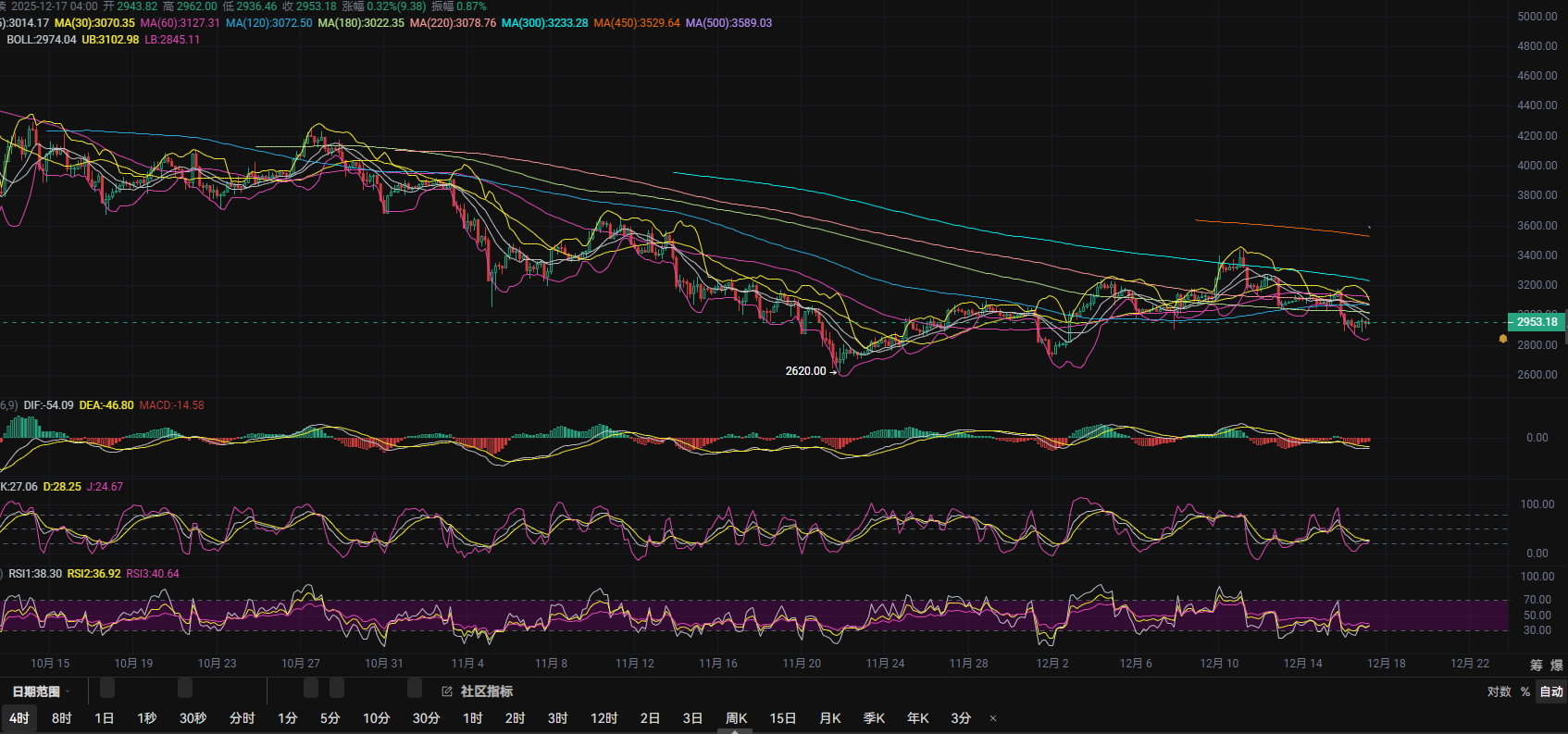Click the edit icon beside 社区指标
The height and width of the screenshot is (734, 1568).
[x=447, y=691]
